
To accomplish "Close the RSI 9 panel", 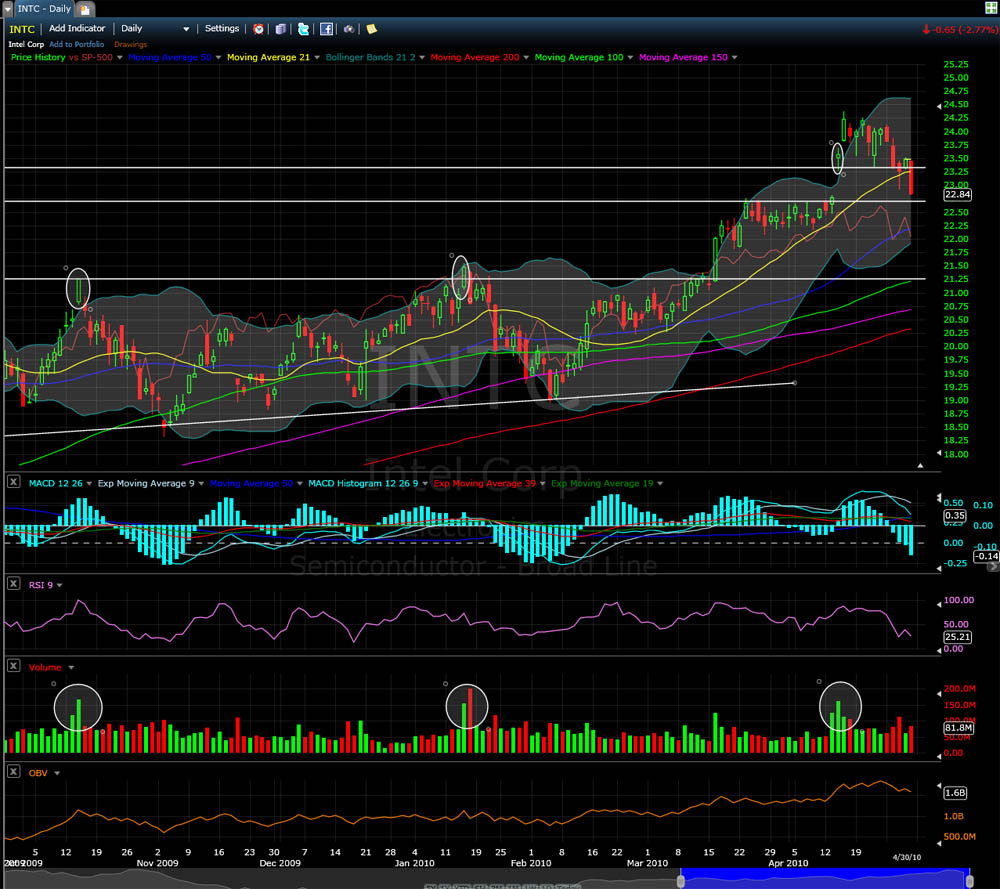I will (x=13, y=583).
